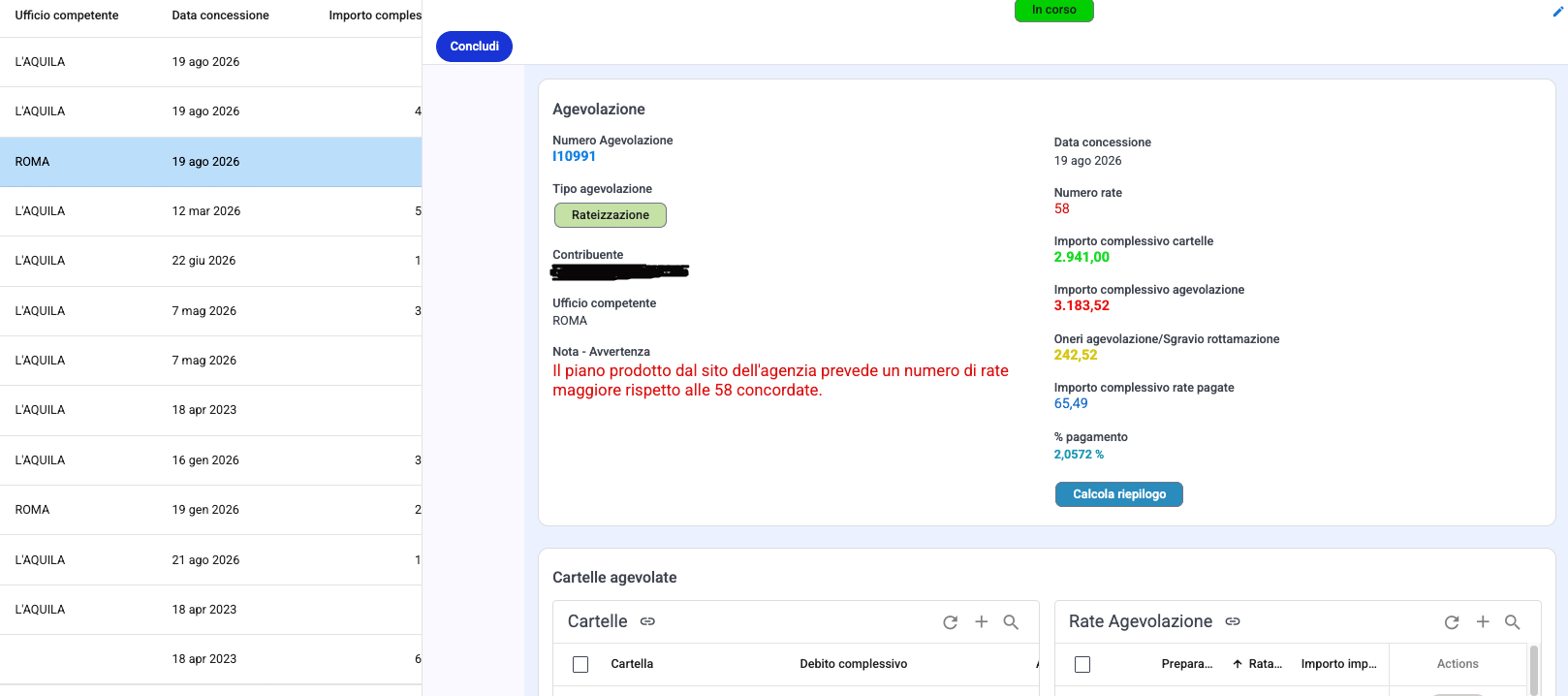Click the Rateizzazione type badge

point(611,215)
